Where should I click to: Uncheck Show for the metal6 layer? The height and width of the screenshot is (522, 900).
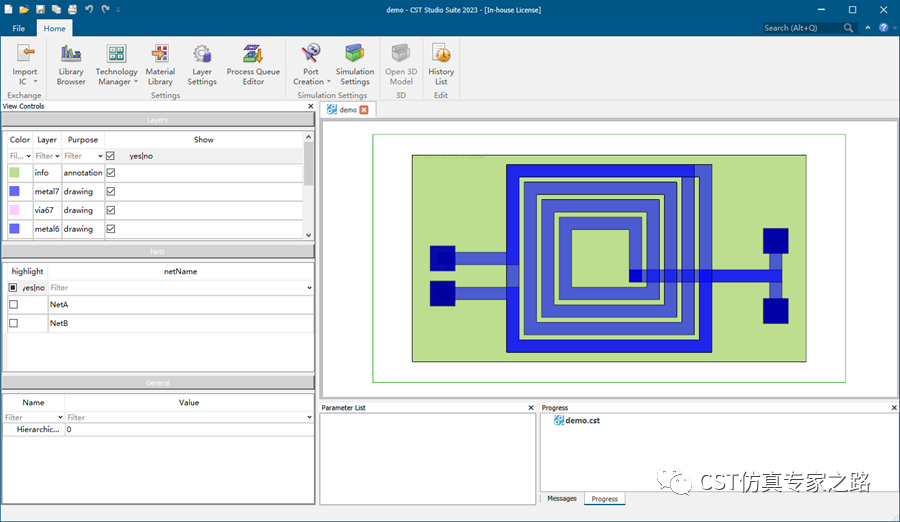click(111, 229)
